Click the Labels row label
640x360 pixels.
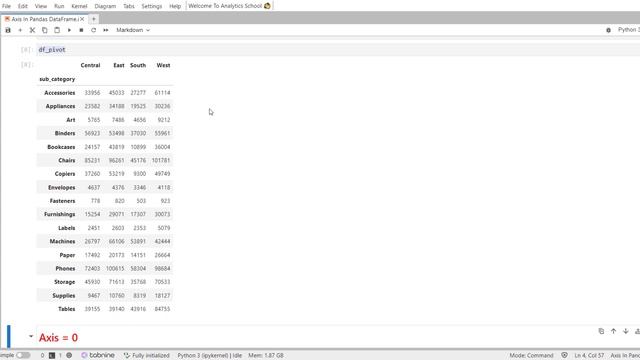[x=67, y=228]
